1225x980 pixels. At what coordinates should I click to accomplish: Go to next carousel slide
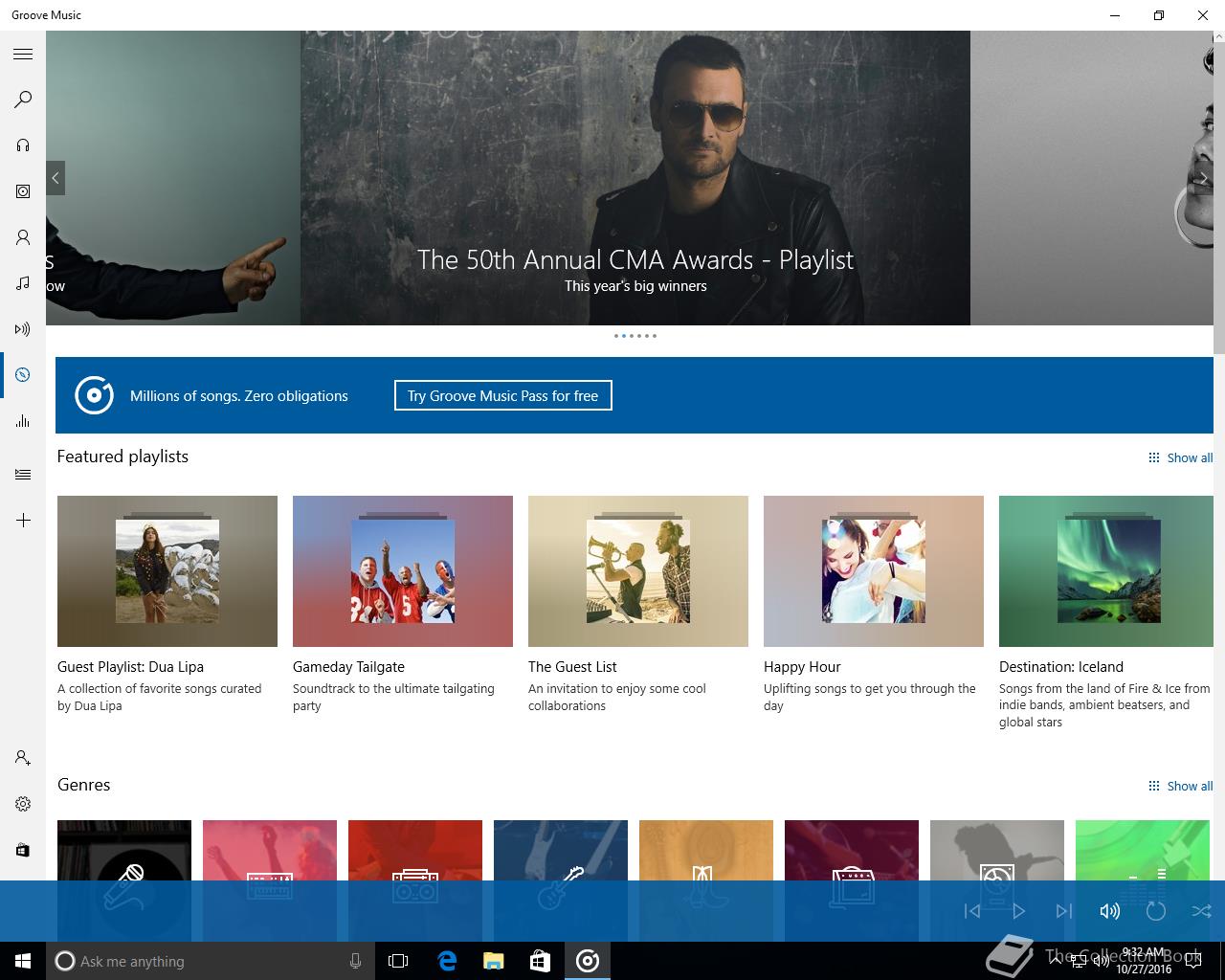point(1204,178)
